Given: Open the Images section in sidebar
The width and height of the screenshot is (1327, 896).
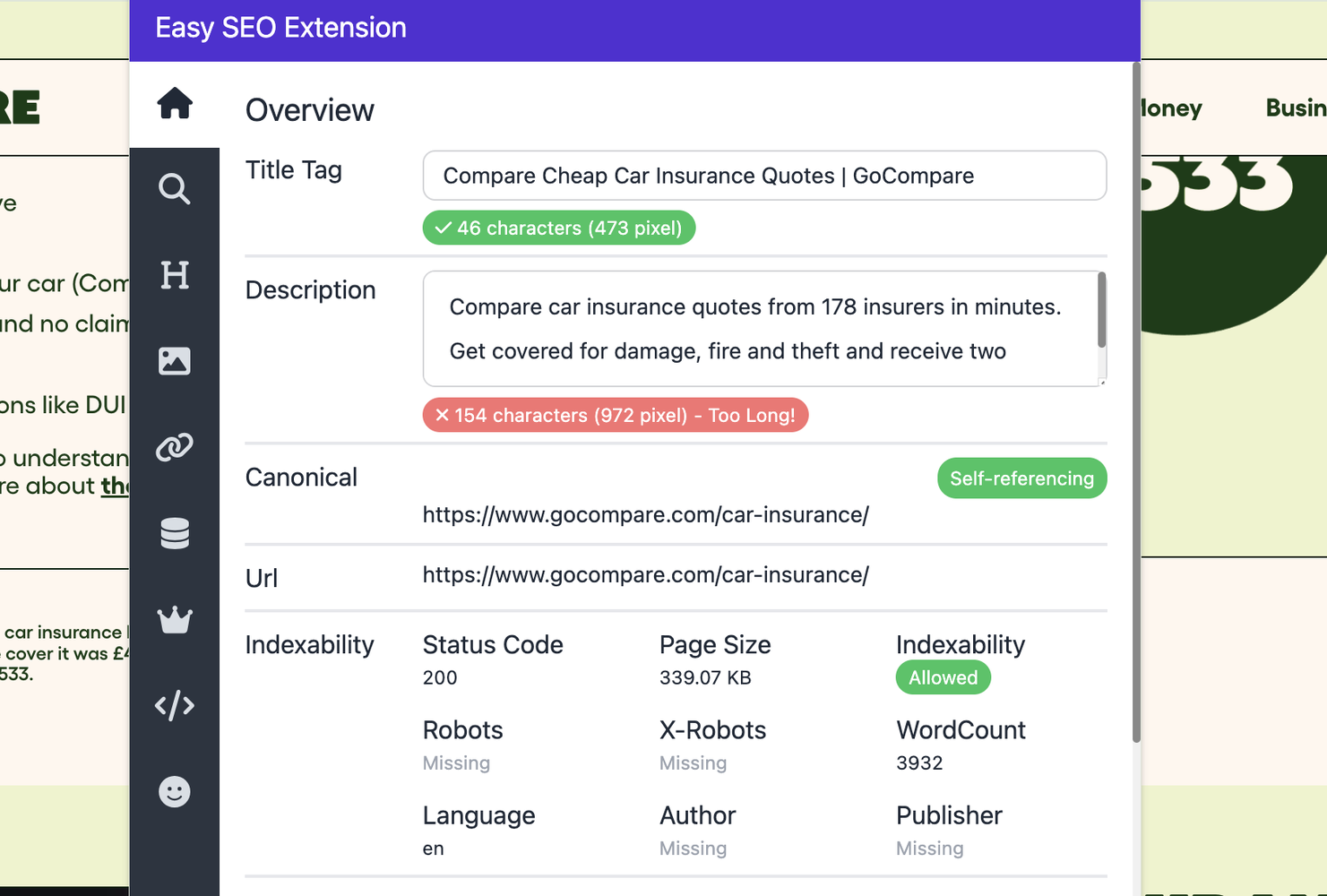Looking at the screenshot, I should coord(175,361).
